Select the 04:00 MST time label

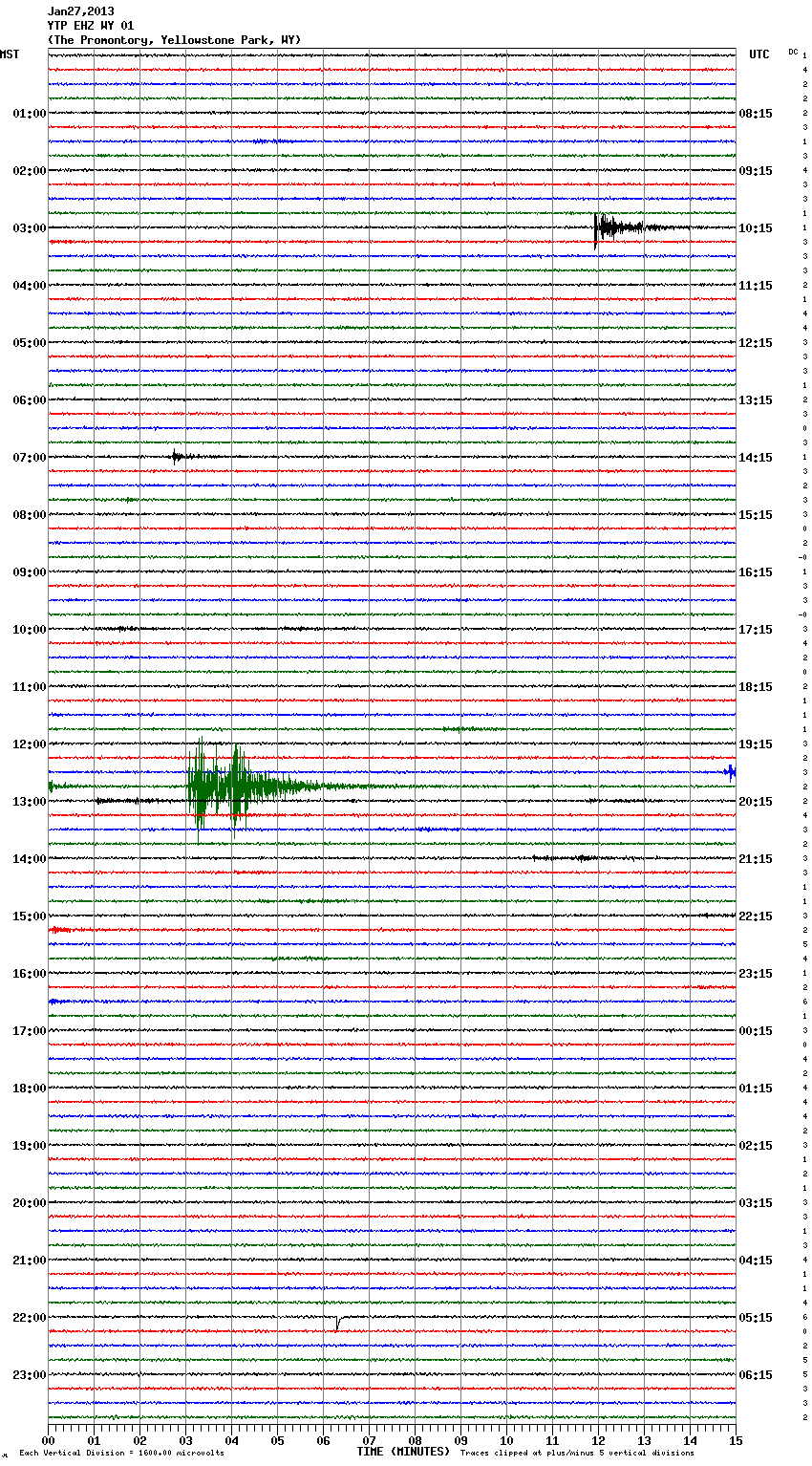(29, 286)
